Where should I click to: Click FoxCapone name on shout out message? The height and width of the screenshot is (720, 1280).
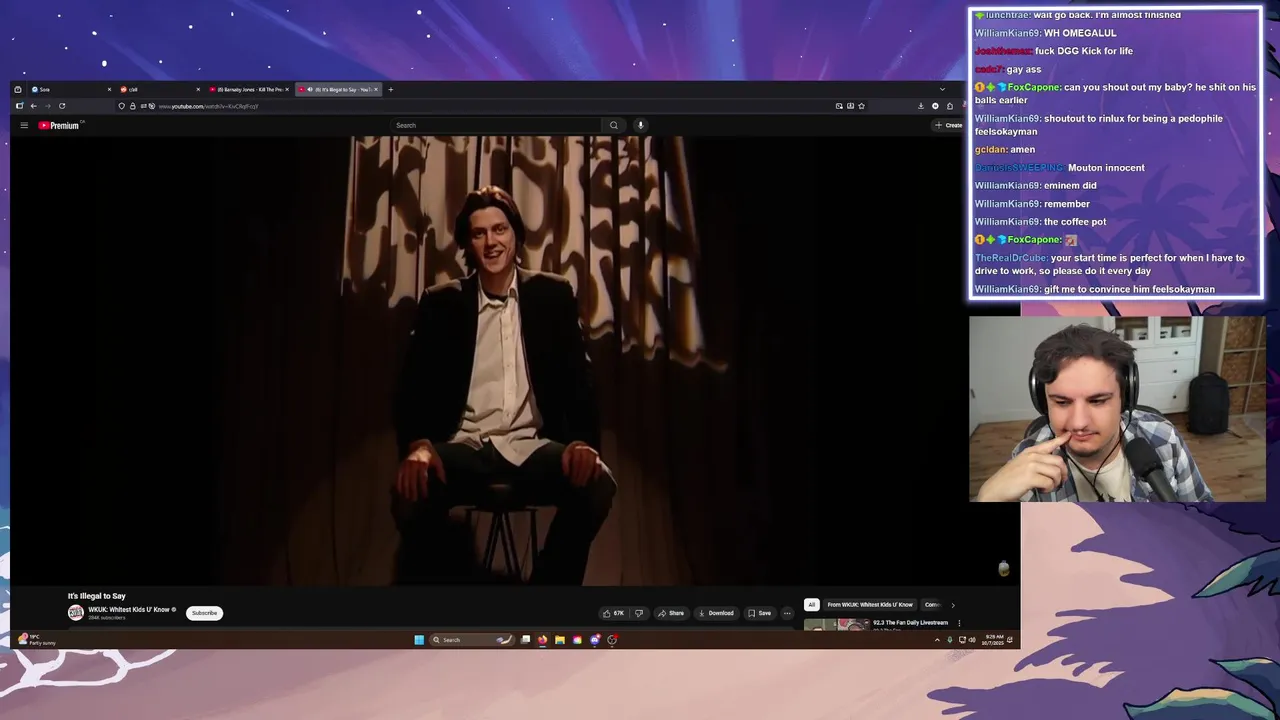[1033, 87]
